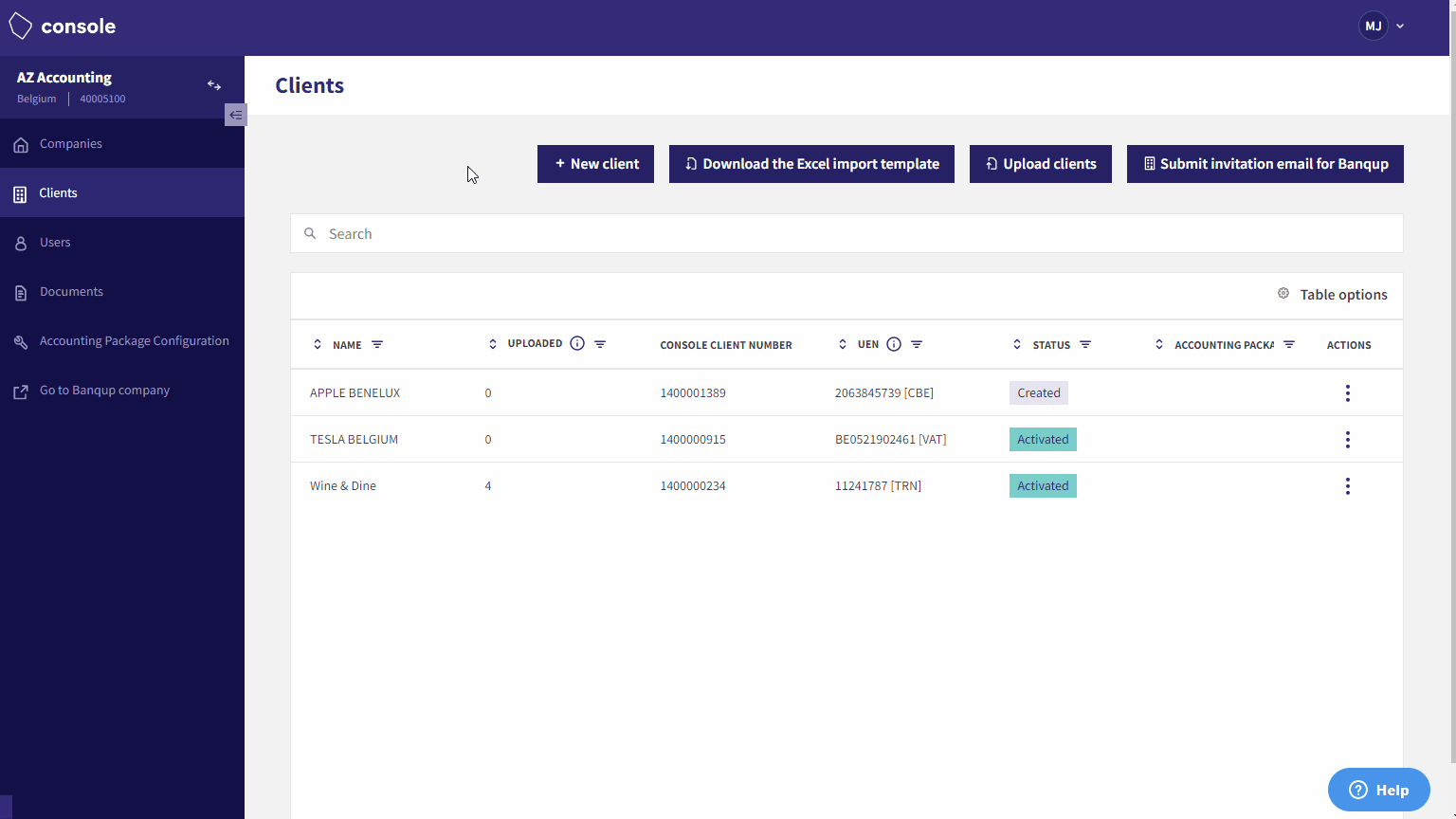Open the Companies section

[122, 144]
